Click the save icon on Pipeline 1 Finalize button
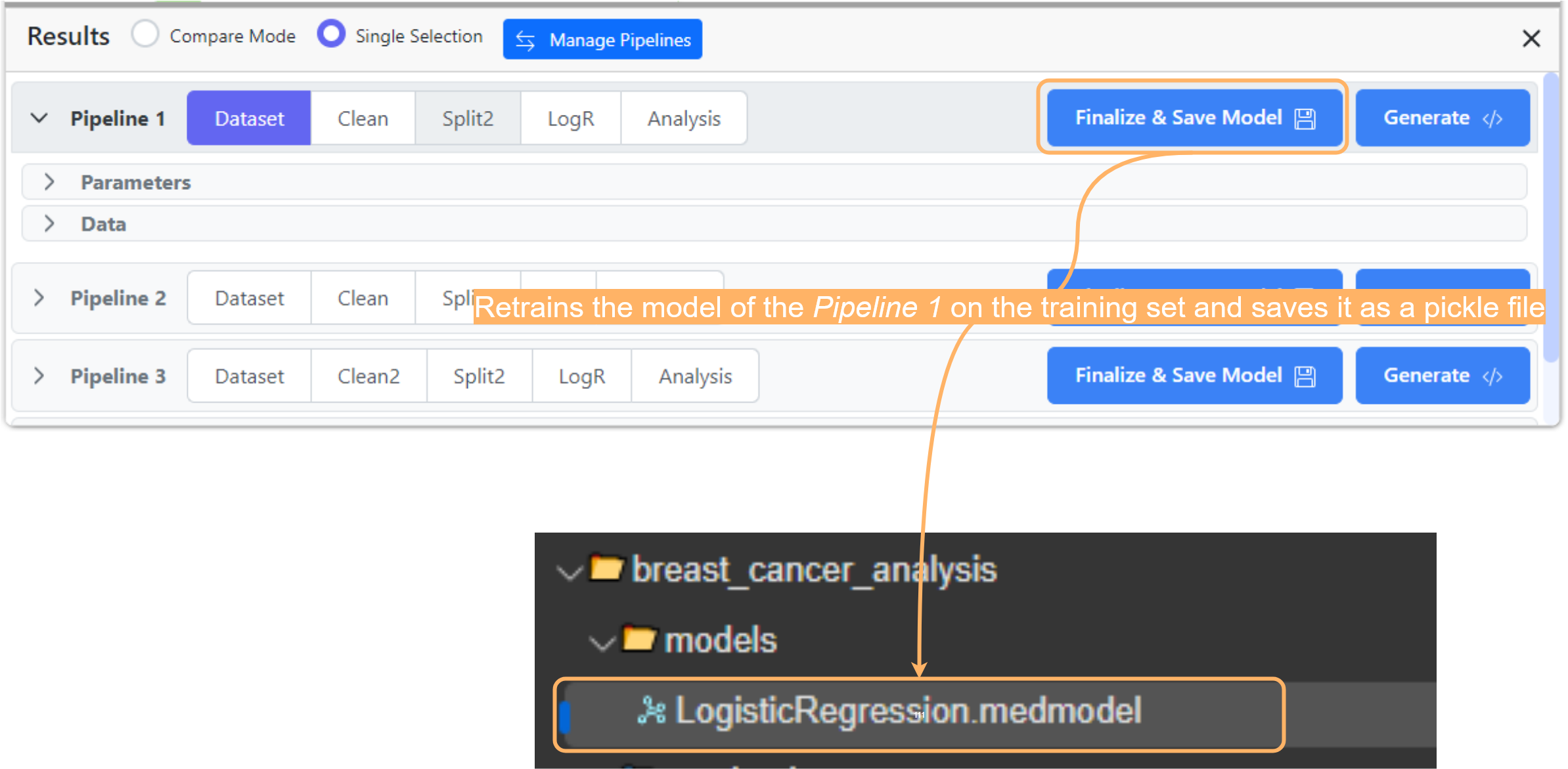Image resolution: width=1568 pixels, height=769 pixels. [1305, 119]
